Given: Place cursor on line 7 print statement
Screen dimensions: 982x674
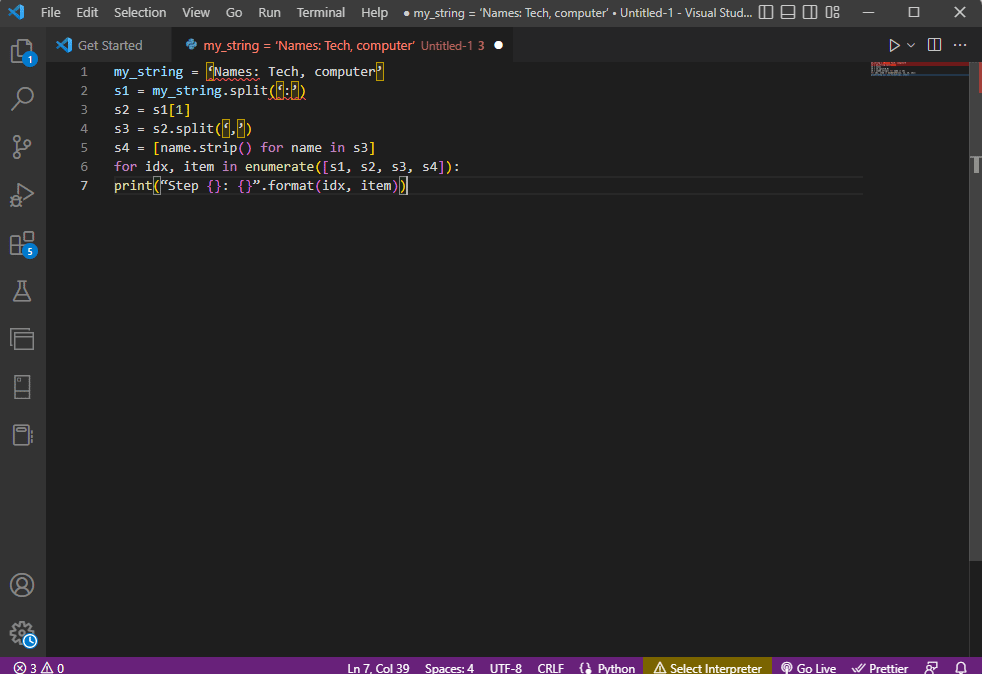Looking at the screenshot, I should (261, 186).
